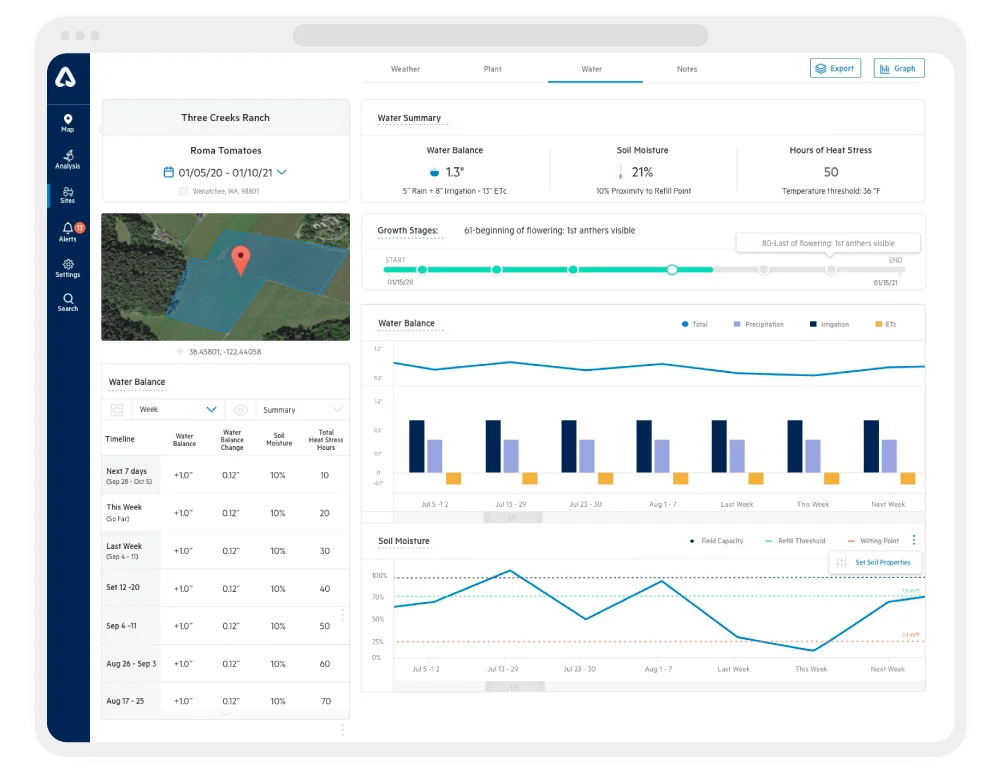
Task: Open the three-dot menu on the Soil Moisture chart
Action: point(914,540)
